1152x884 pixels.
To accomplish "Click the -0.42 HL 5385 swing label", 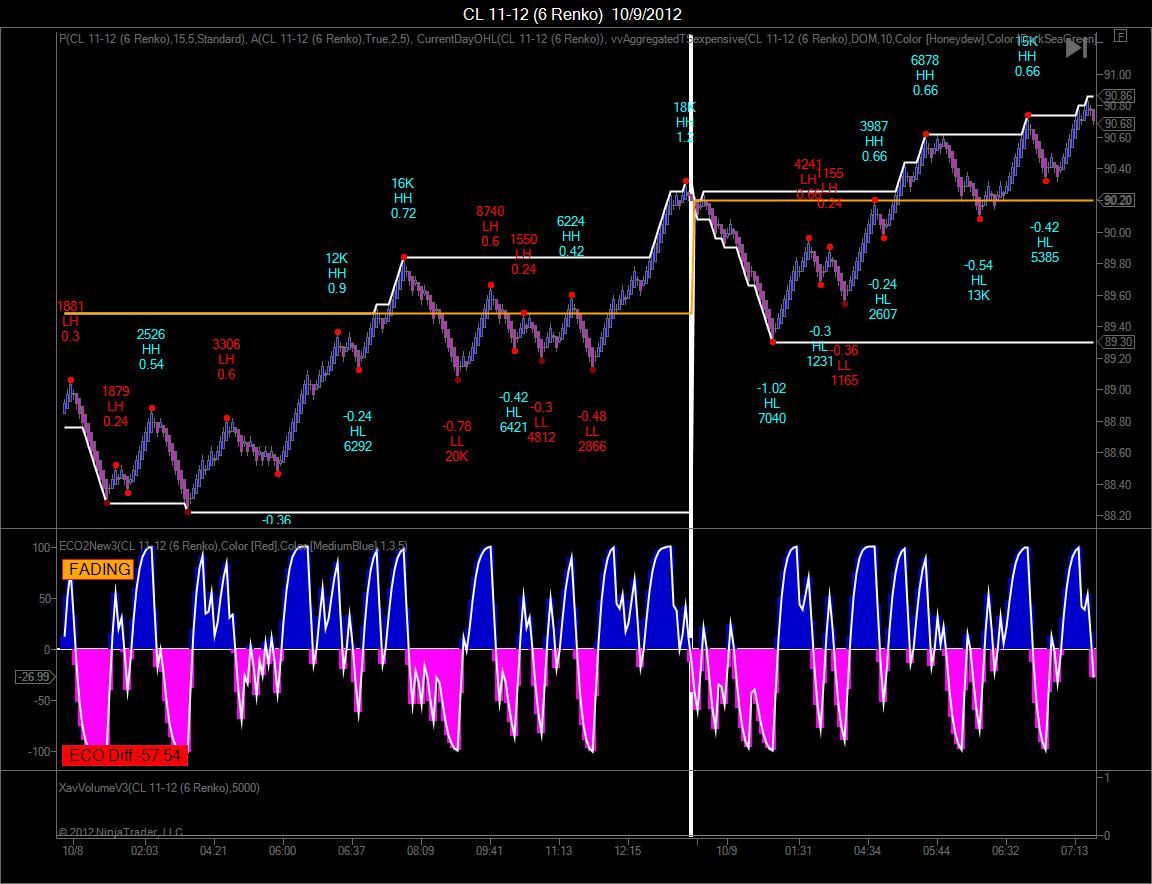I will click(x=1045, y=242).
